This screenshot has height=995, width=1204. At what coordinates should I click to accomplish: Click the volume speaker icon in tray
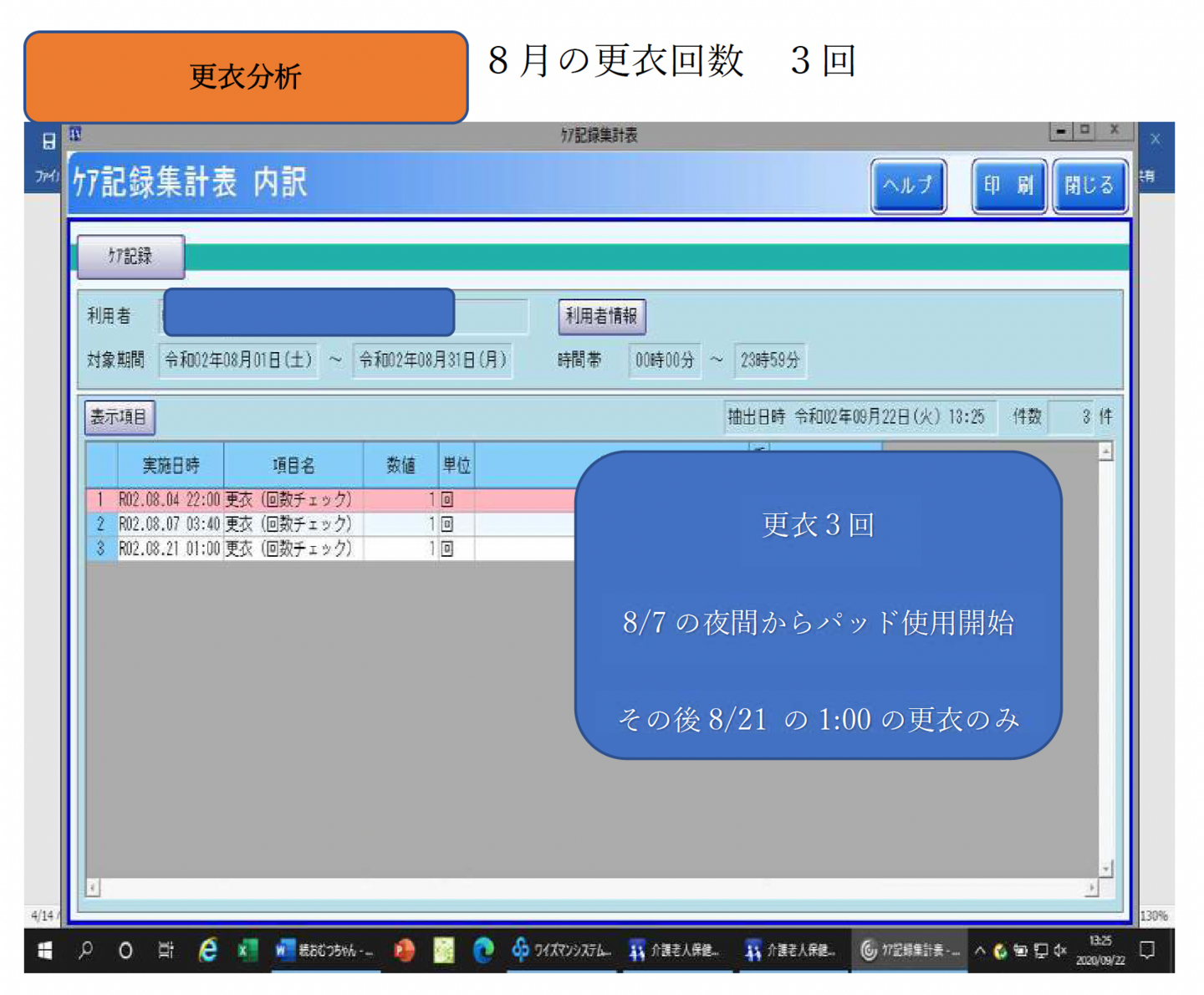1060,951
